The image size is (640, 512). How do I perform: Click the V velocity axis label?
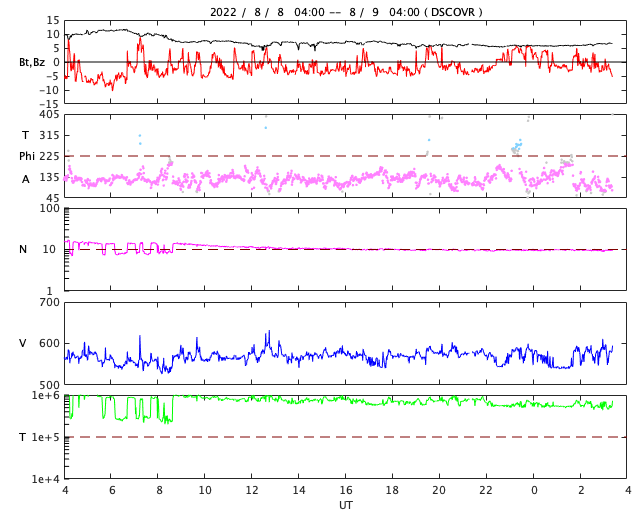point(23,343)
